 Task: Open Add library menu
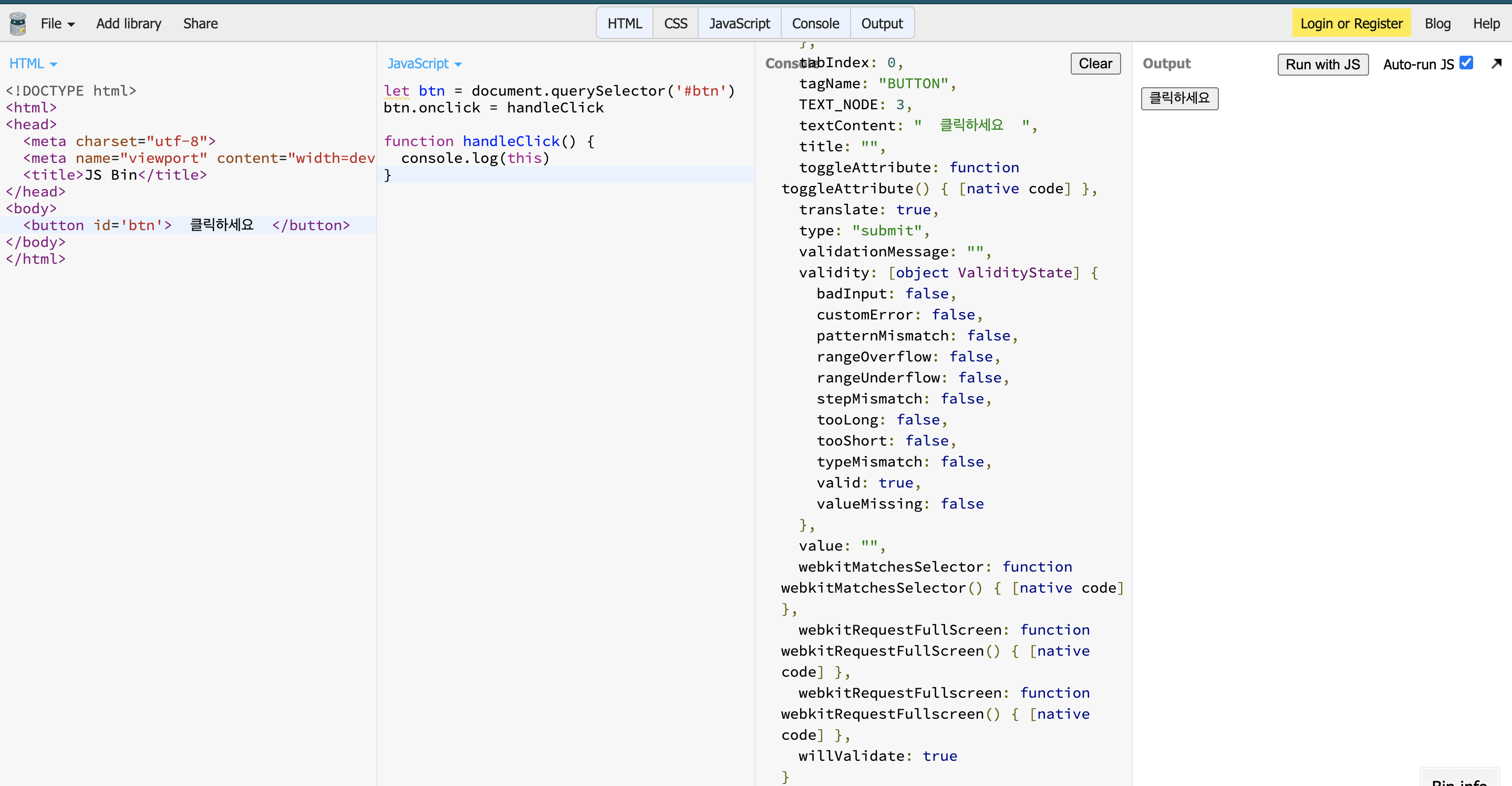[129, 24]
